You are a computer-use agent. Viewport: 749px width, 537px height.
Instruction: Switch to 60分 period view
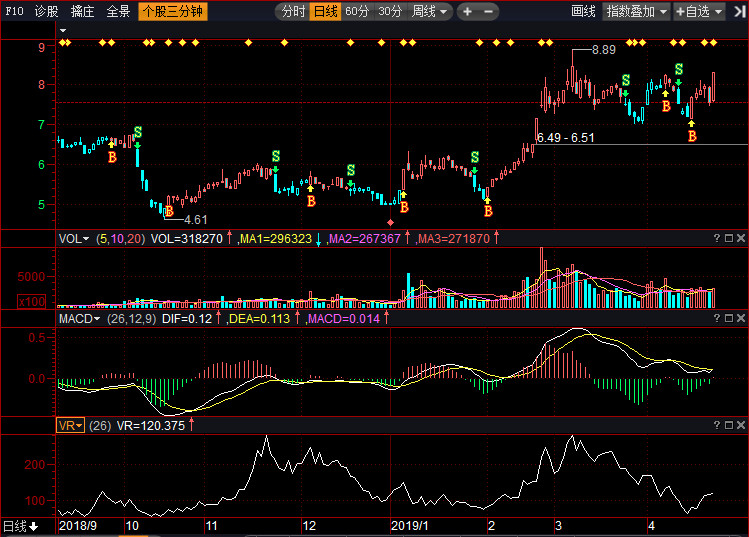[357, 11]
